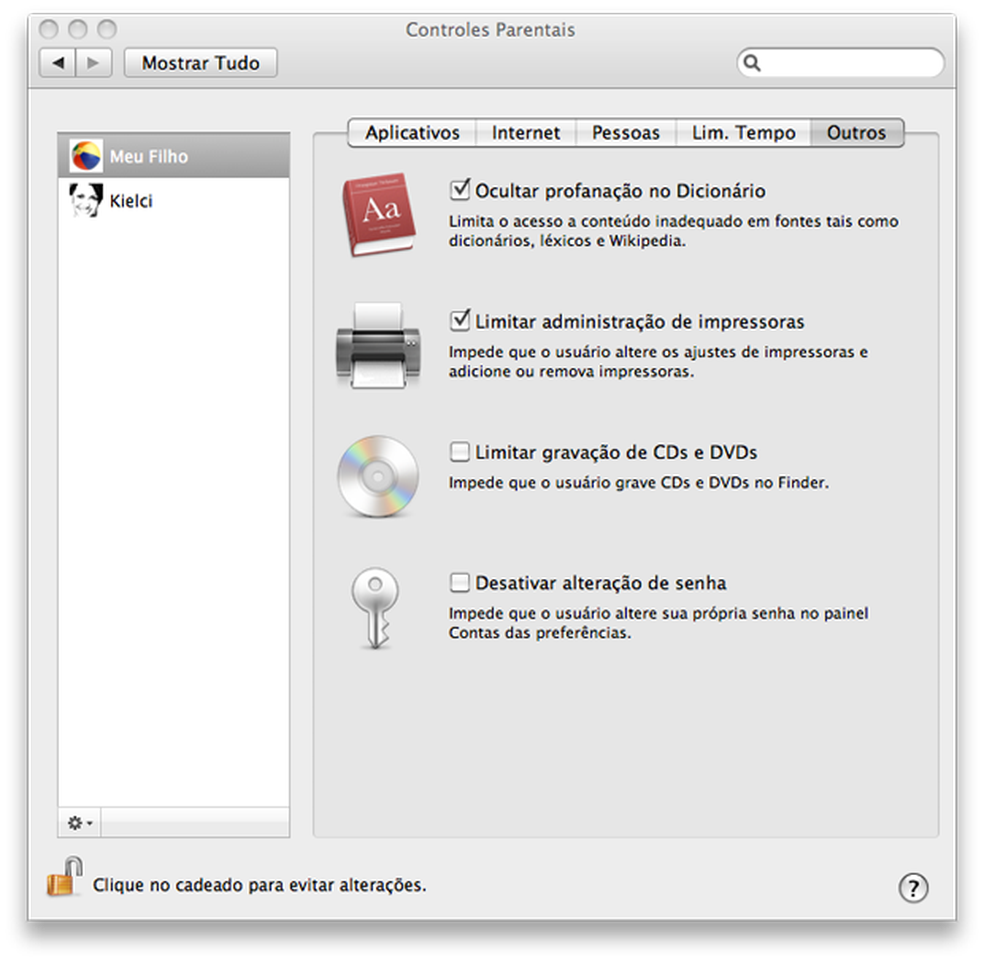Click the close window button
This screenshot has width=984, height=962.
[x=49, y=29]
